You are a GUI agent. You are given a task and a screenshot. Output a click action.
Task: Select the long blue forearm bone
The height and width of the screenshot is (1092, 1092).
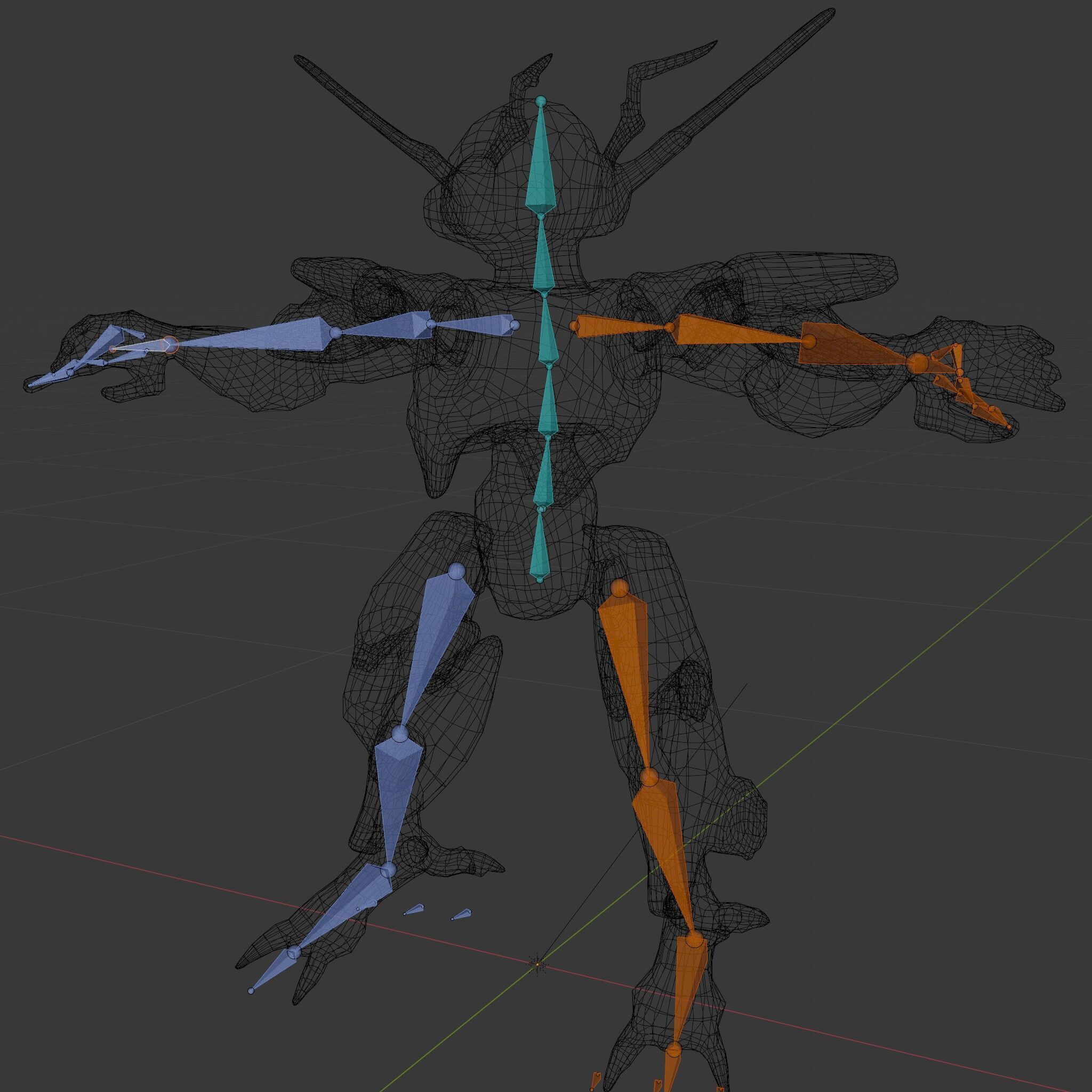click(254, 335)
